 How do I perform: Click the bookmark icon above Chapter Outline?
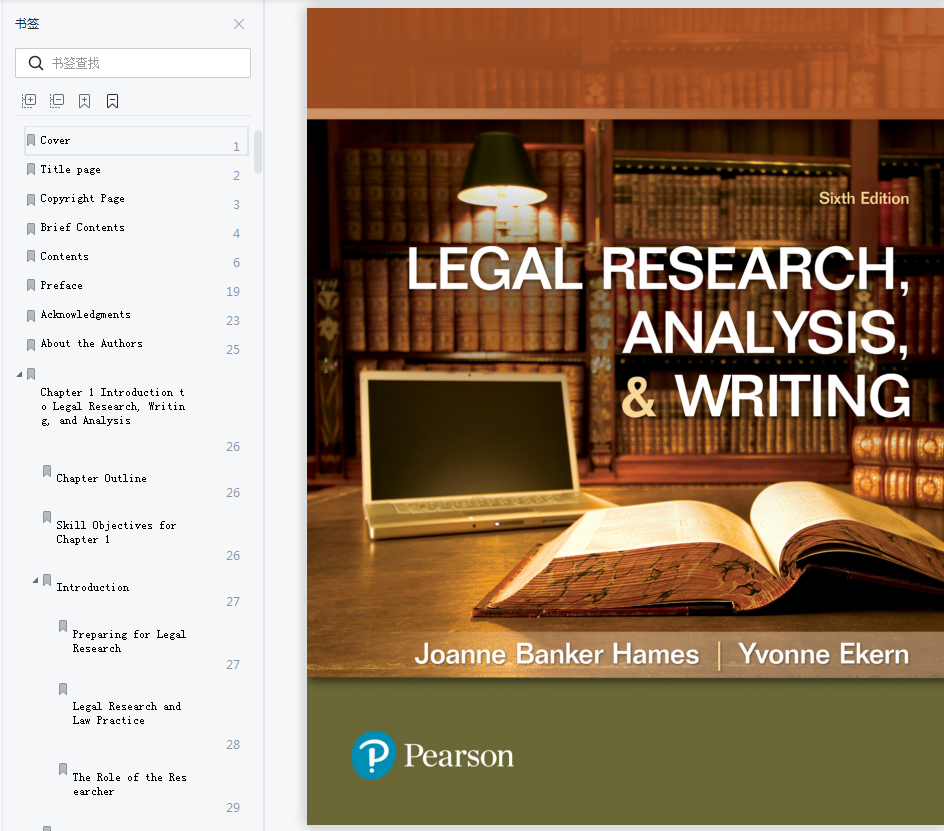[47, 471]
